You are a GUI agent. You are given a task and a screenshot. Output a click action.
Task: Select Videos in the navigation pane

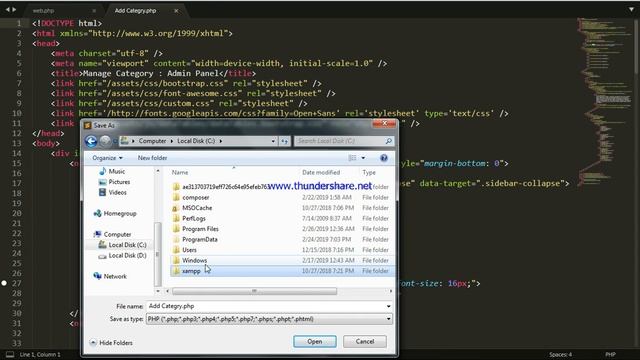pos(118,193)
